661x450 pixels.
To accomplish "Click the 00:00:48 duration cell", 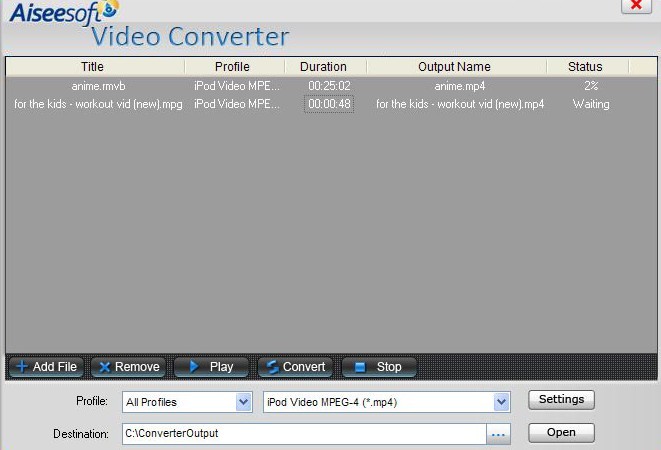I will [x=329, y=104].
